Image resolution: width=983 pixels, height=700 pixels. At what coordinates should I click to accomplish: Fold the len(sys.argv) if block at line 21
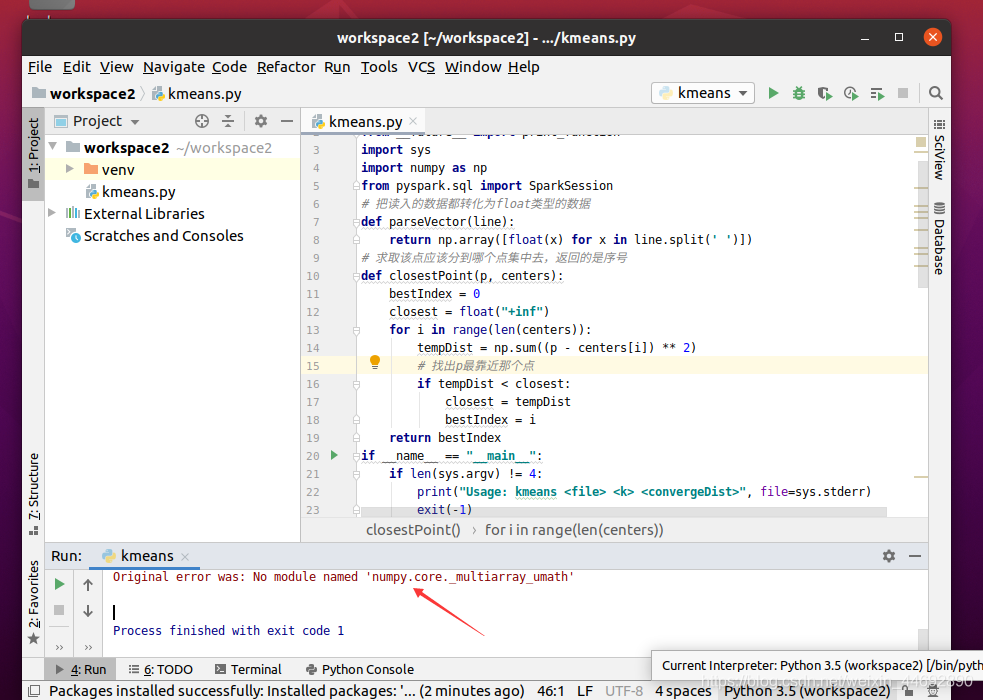(356, 474)
